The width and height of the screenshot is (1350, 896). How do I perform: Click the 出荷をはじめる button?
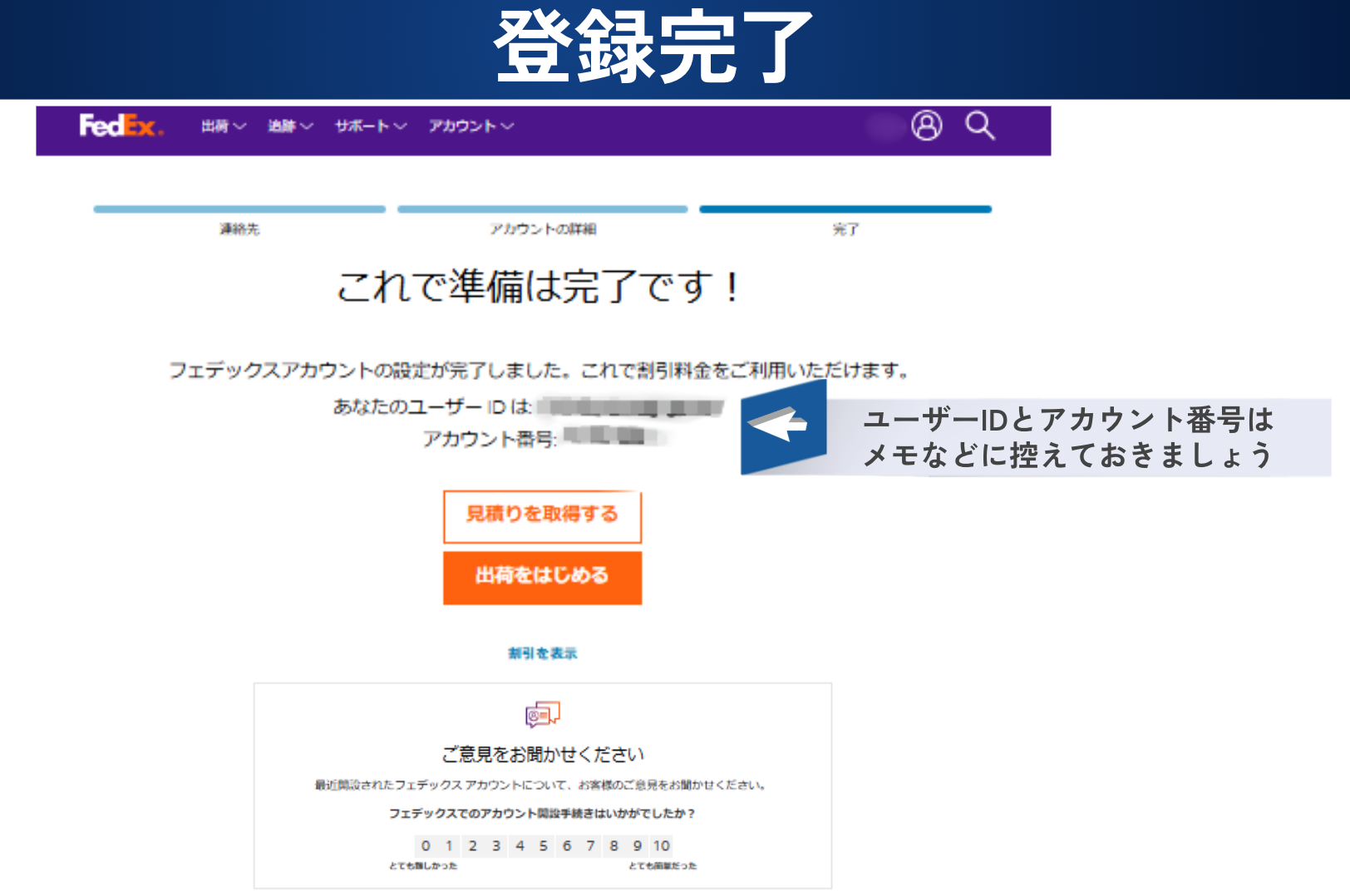(x=542, y=577)
